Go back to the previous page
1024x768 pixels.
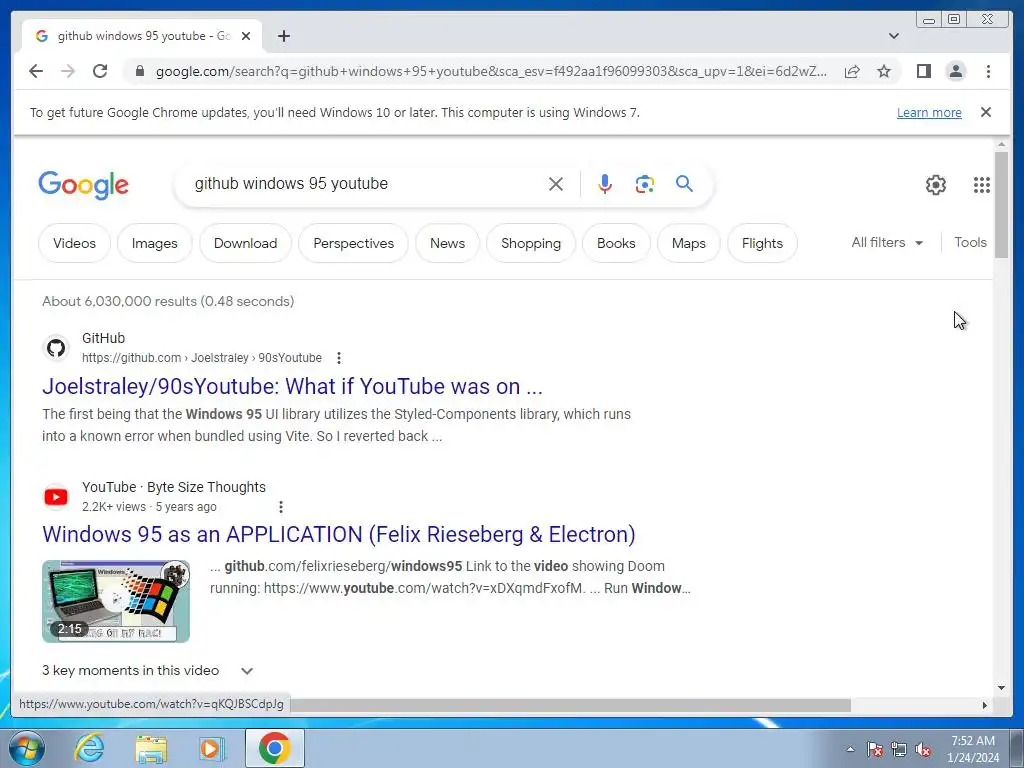36,71
